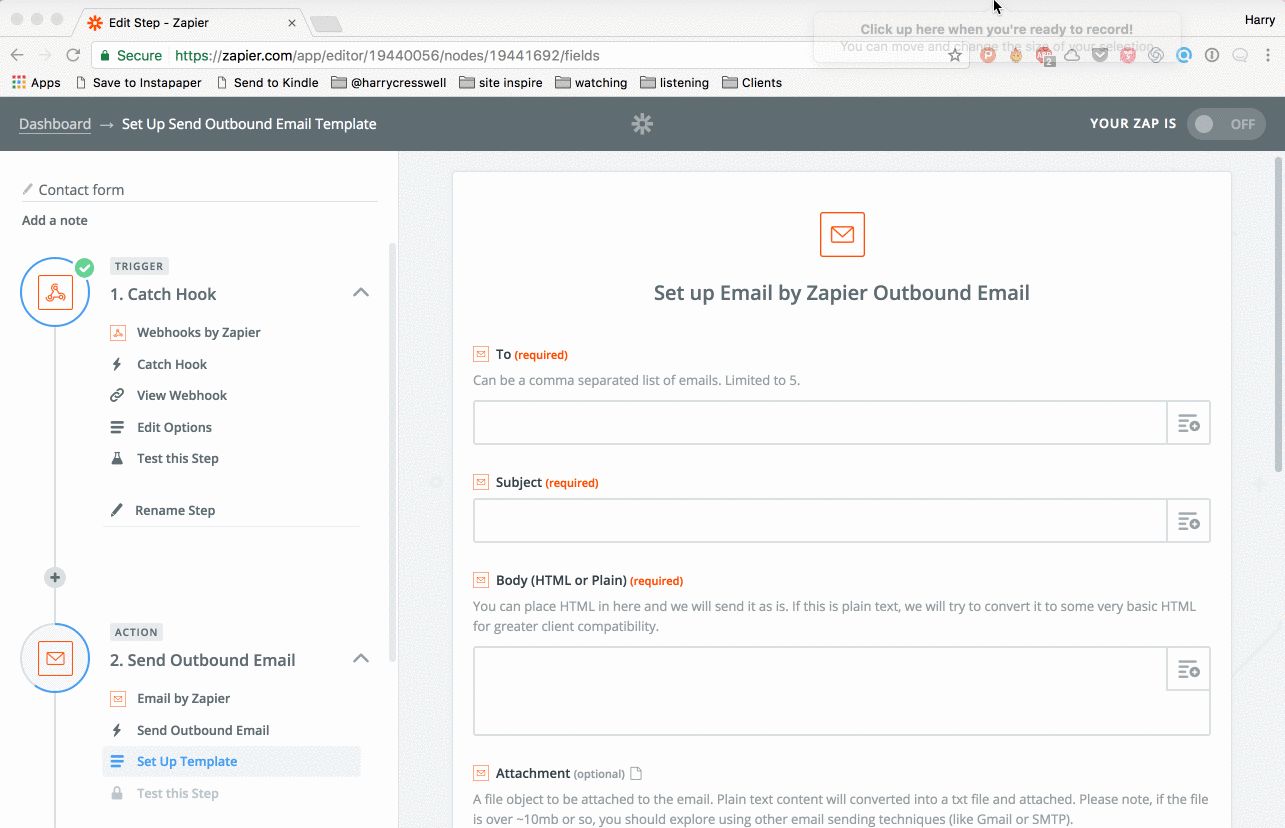Viewport: 1285px width, 828px height.
Task: Click the page vertical scrollbar
Action: 1279,312
